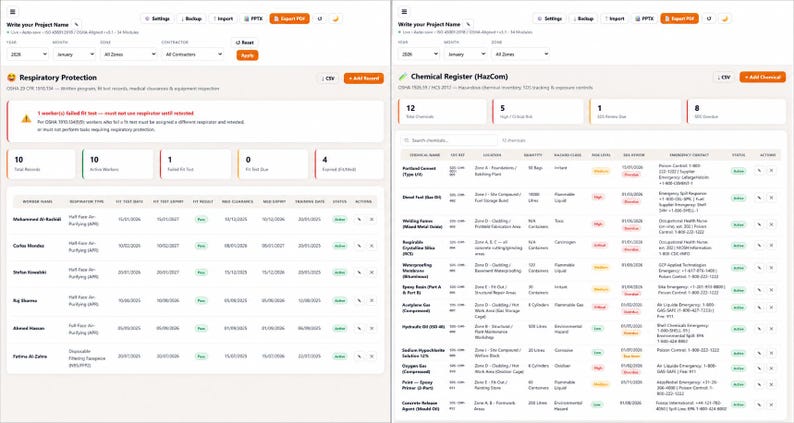Image resolution: width=794 pixels, height=423 pixels.
Task: Click Add Chemical button
Action: coord(763,77)
